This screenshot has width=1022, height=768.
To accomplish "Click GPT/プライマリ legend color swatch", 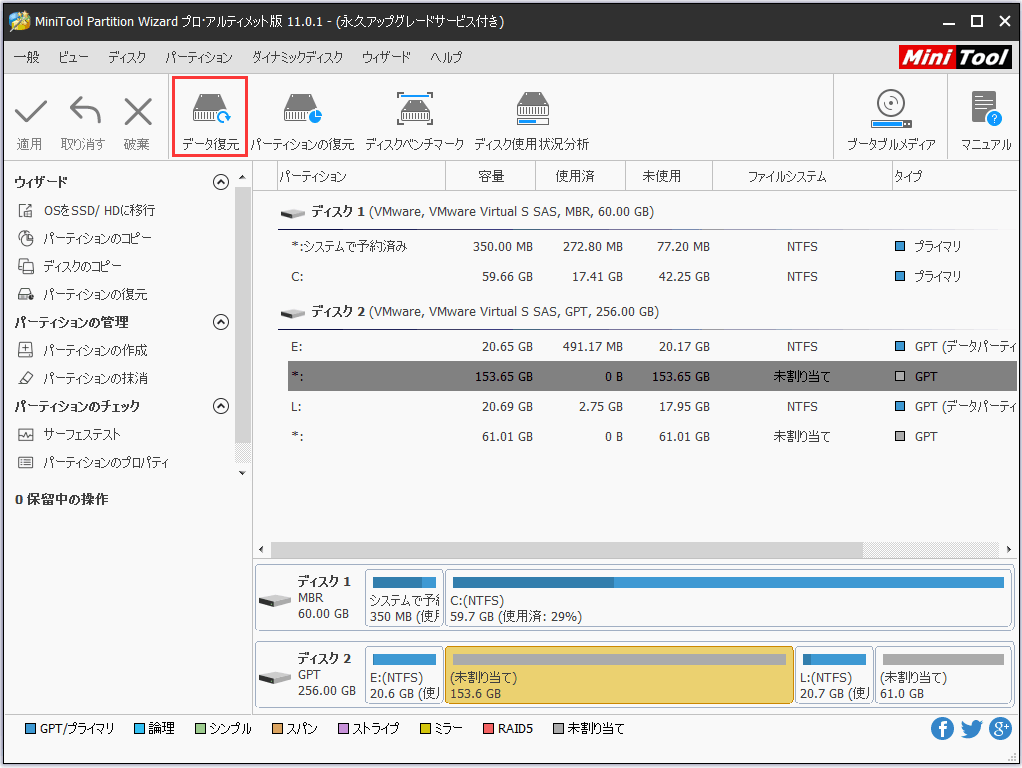I will coord(30,728).
